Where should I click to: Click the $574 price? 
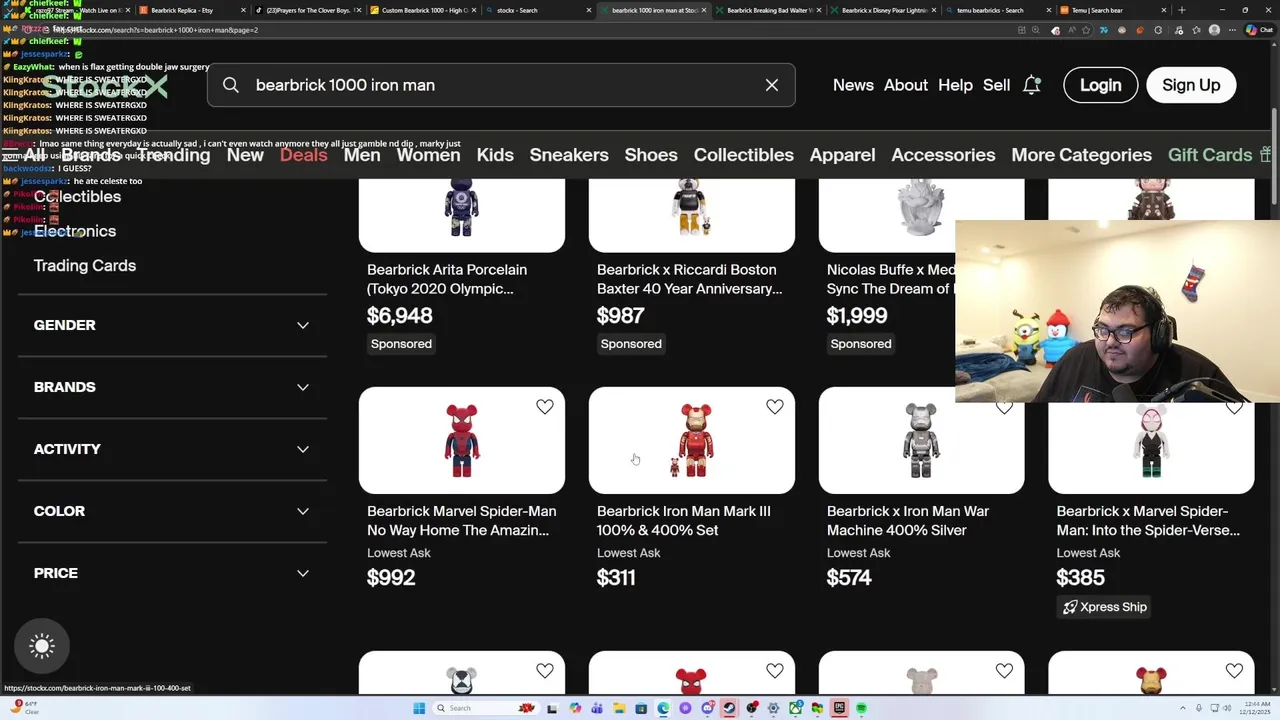point(849,578)
